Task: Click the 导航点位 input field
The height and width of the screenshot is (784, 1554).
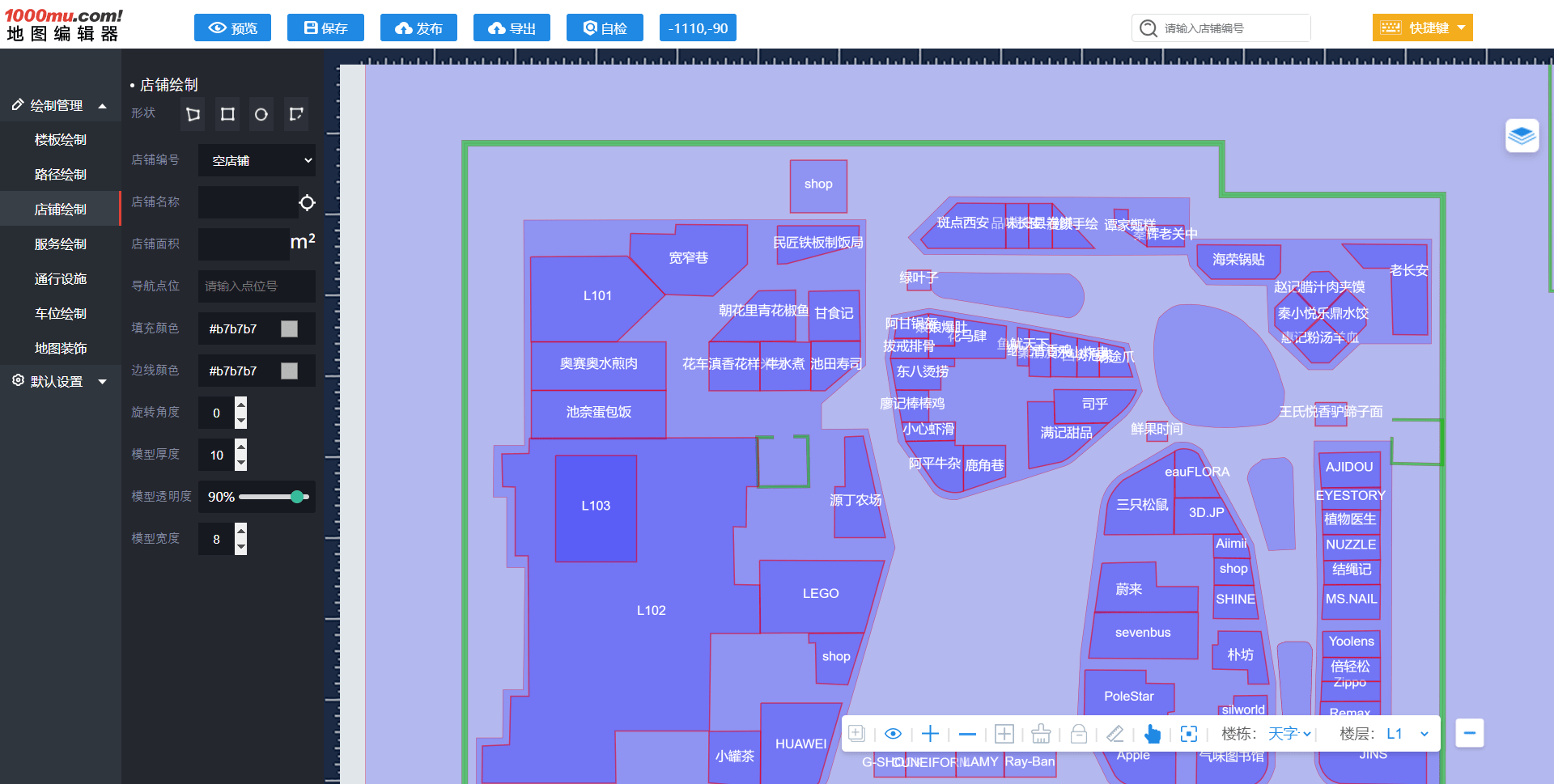Action: click(x=257, y=286)
